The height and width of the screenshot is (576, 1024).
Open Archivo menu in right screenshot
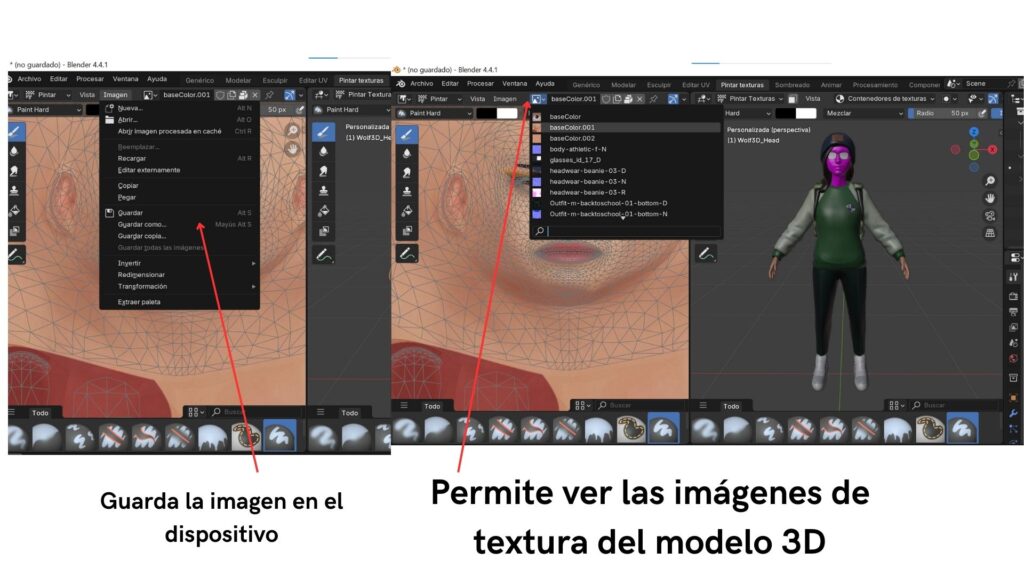point(421,84)
